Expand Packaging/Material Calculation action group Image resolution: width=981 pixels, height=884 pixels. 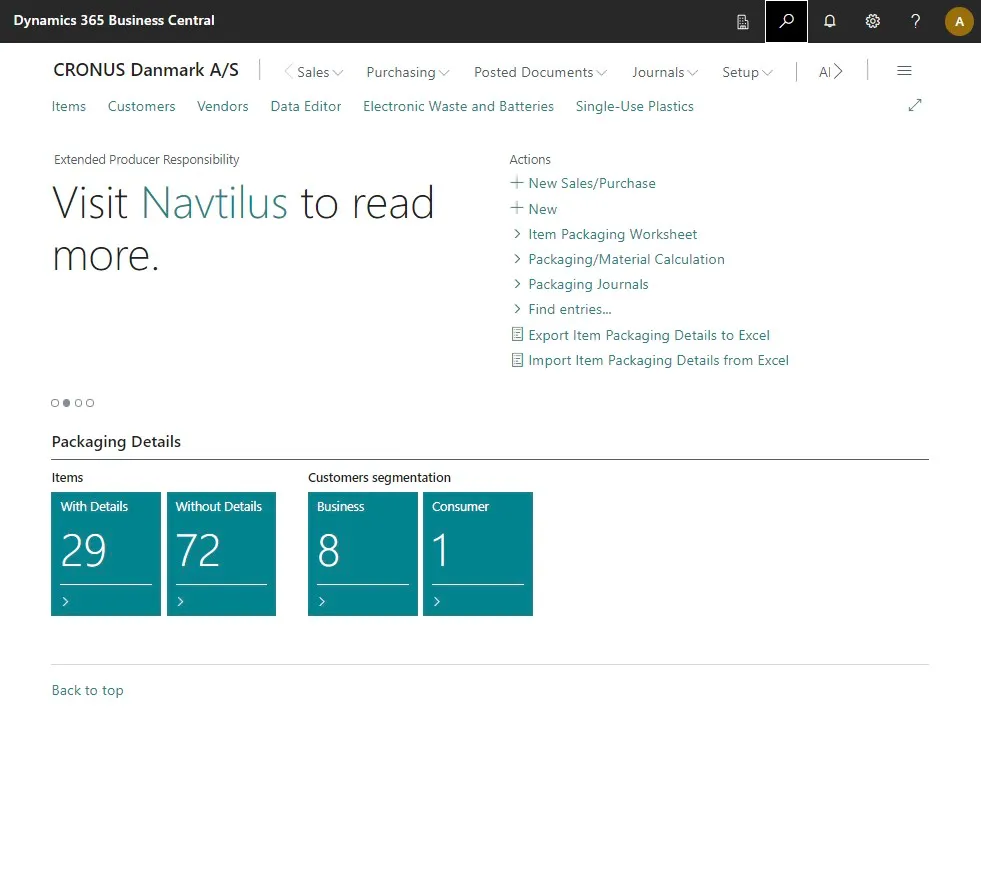click(x=517, y=258)
